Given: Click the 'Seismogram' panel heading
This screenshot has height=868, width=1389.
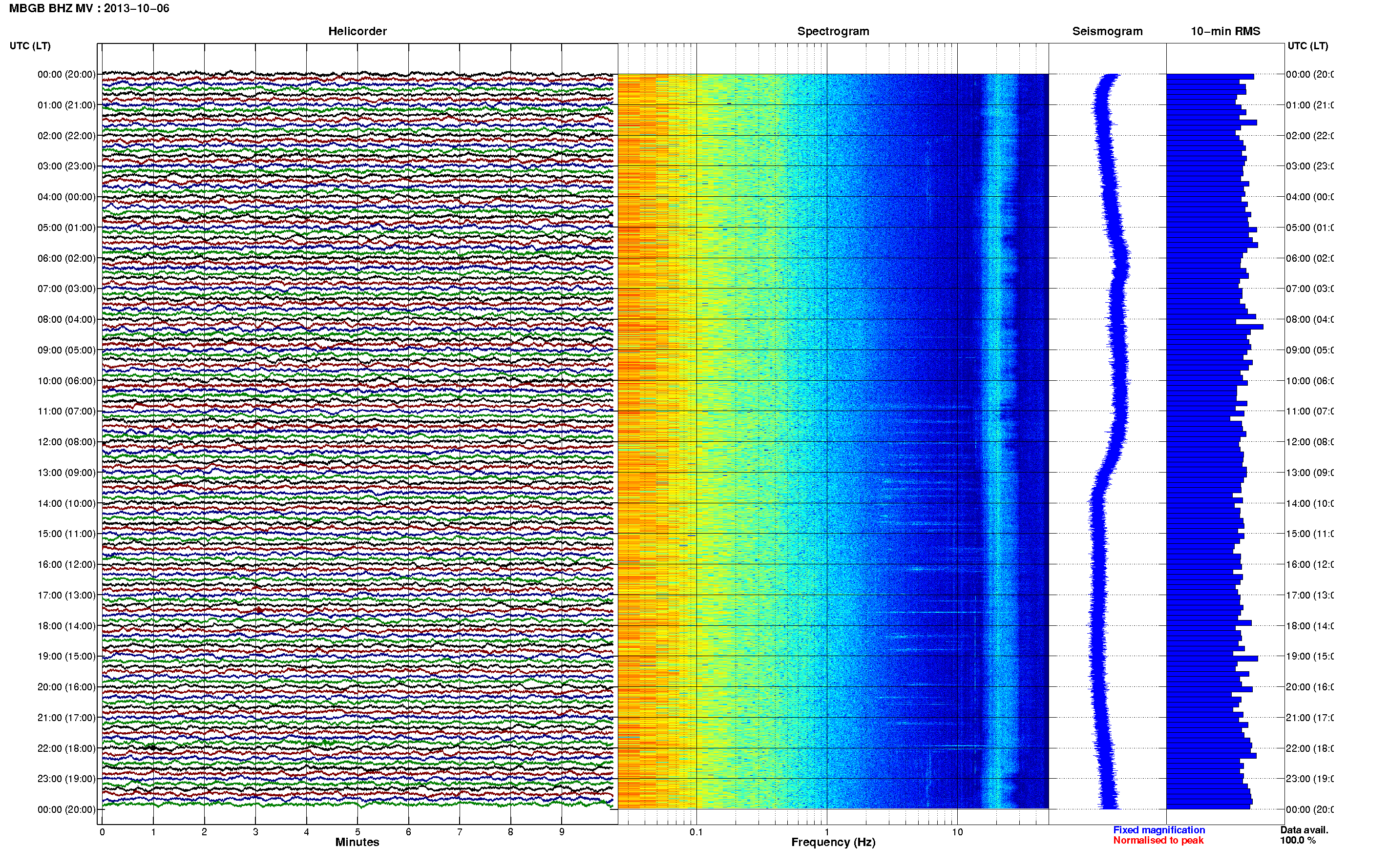Looking at the screenshot, I should [1107, 31].
